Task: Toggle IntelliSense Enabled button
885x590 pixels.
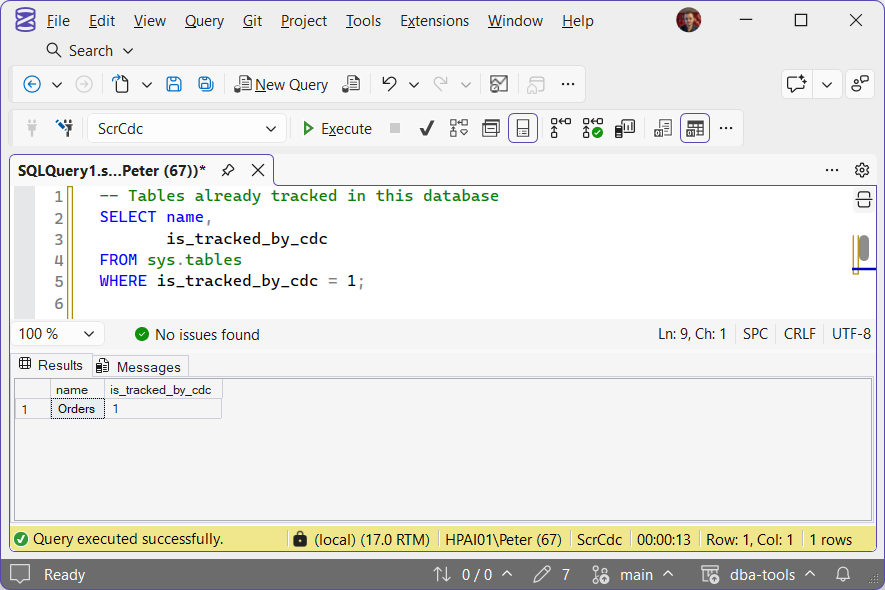Action: pos(523,128)
